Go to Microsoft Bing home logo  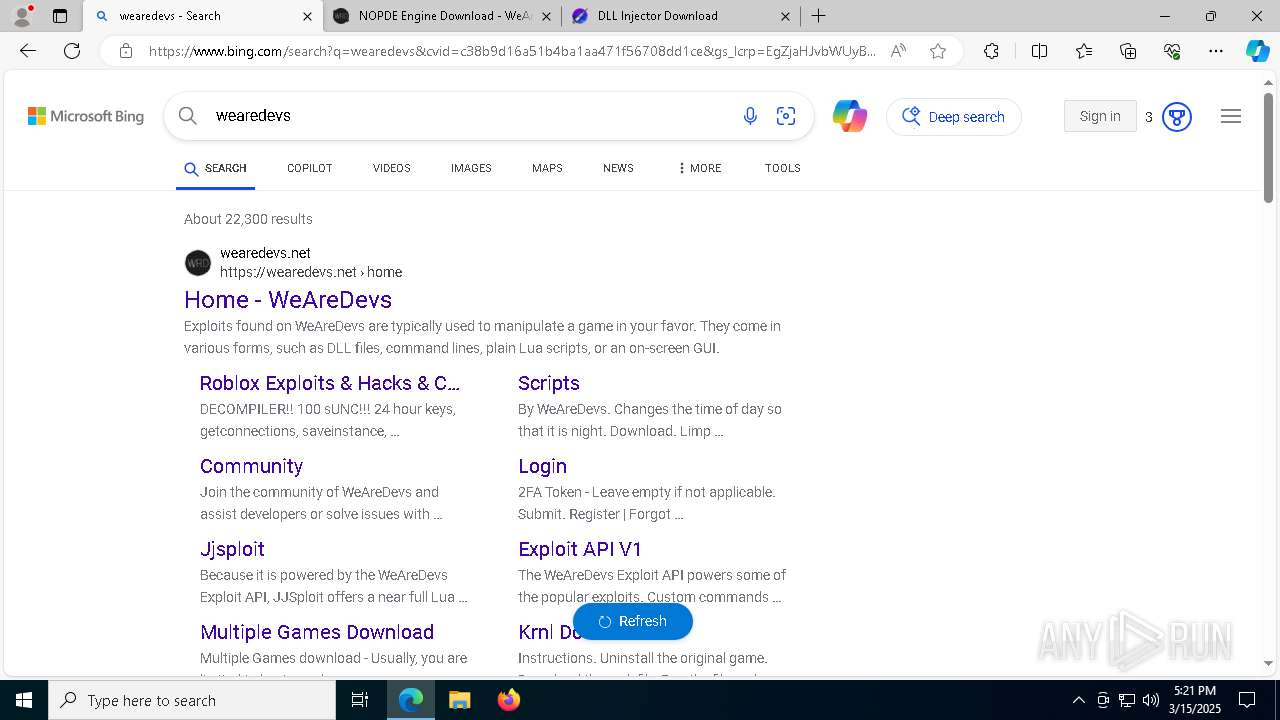tap(86, 116)
